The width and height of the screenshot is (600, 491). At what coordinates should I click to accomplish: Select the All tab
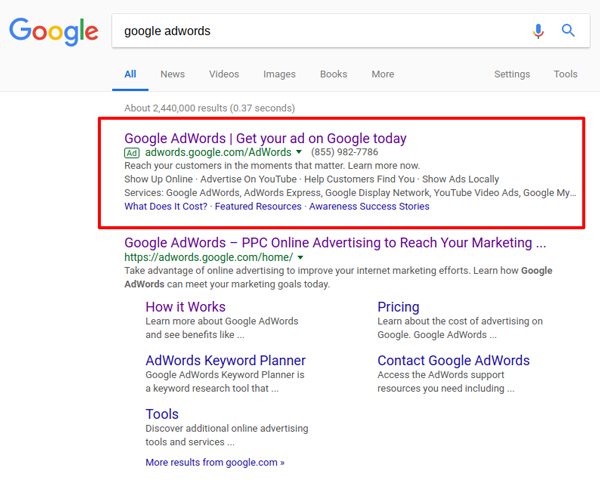[x=130, y=74]
